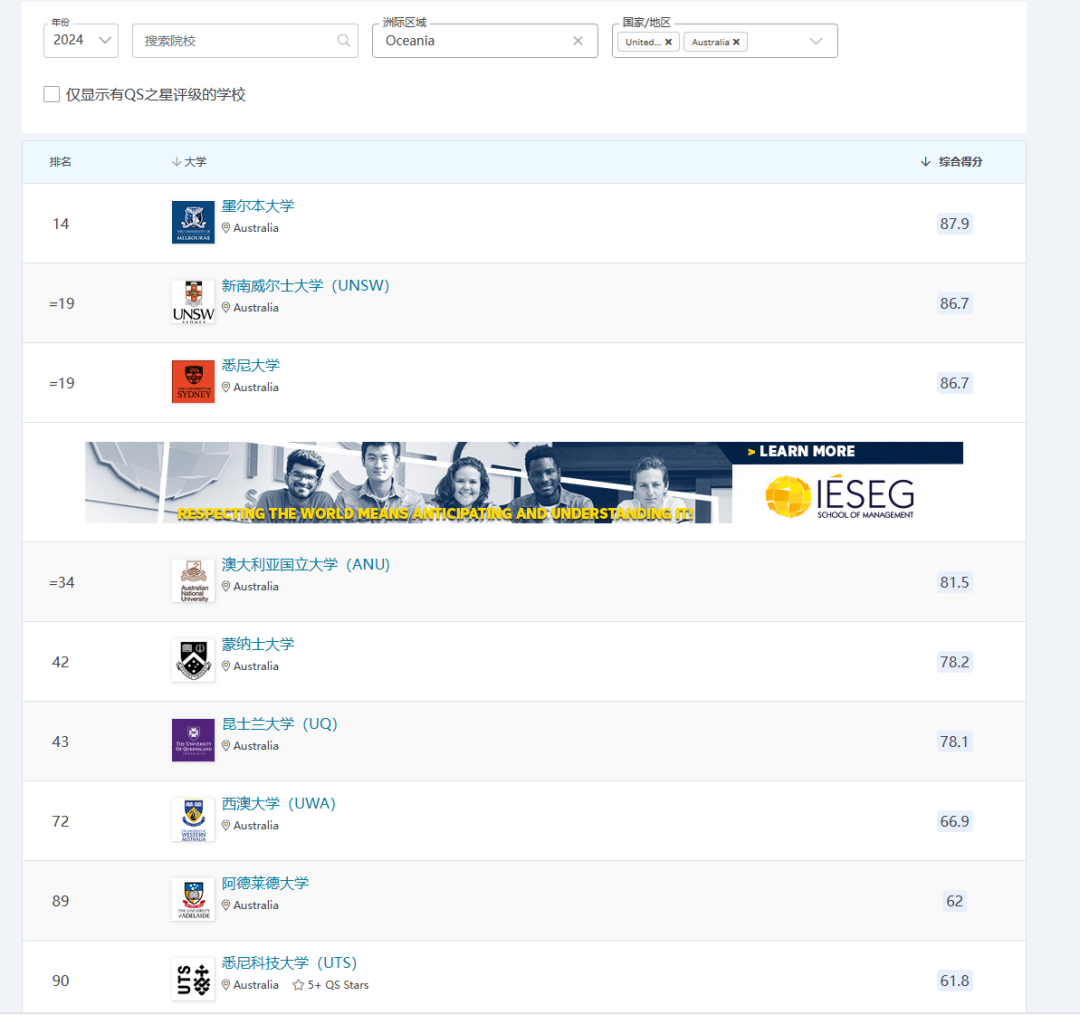Click the location pin beside 墨尔本大学 Australia

click(226, 228)
